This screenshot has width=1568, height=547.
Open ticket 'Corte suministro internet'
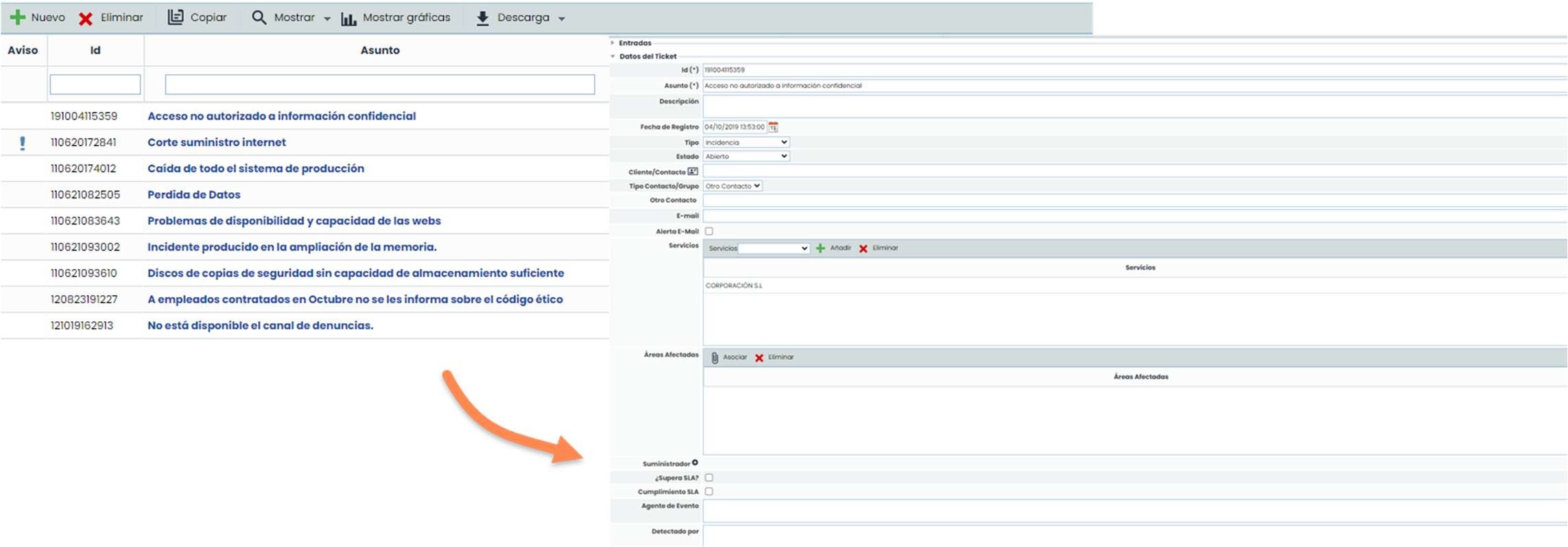pos(217,142)
